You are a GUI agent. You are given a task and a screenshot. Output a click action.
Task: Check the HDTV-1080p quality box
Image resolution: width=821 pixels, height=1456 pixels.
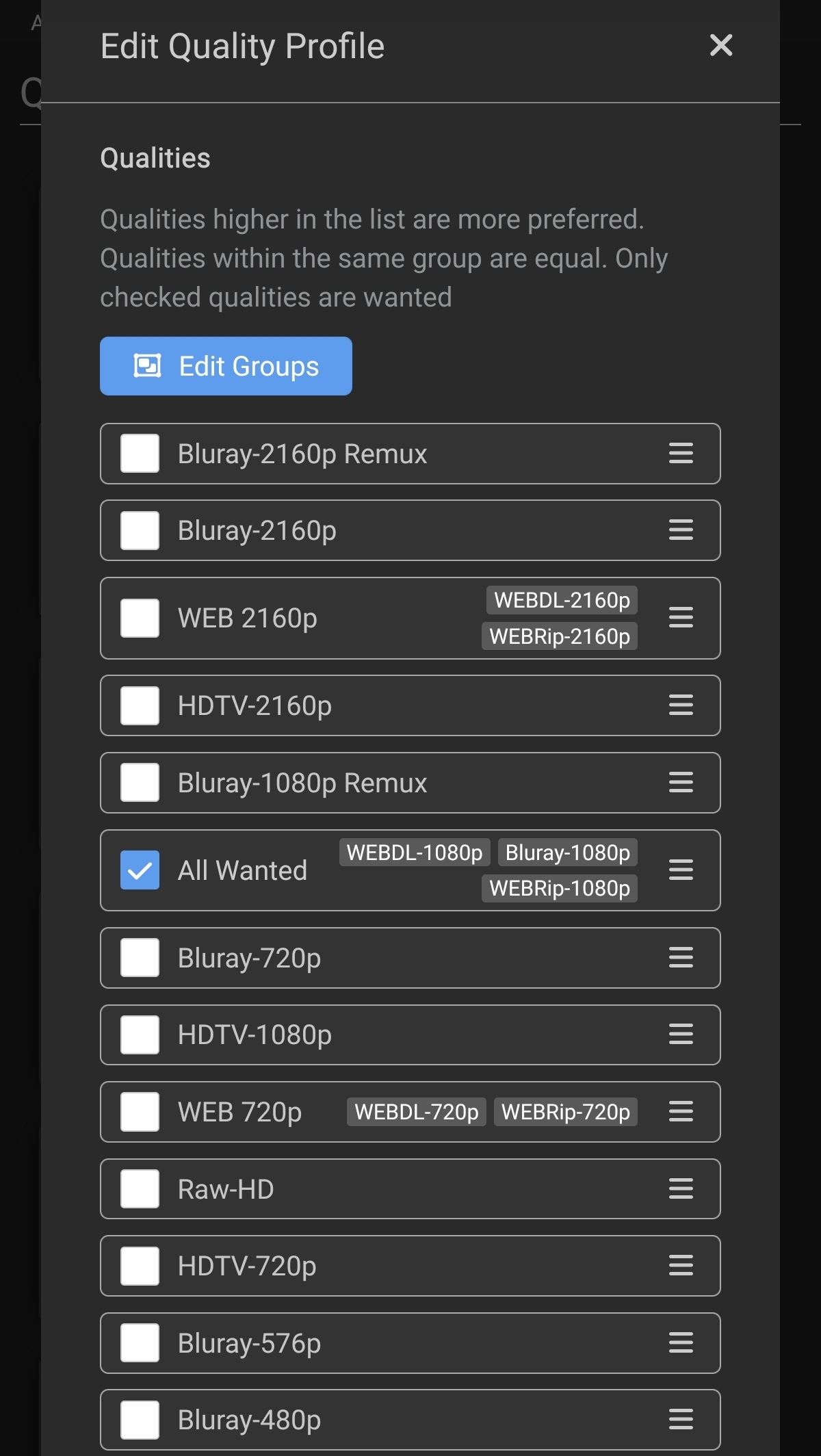[140, 1035]
